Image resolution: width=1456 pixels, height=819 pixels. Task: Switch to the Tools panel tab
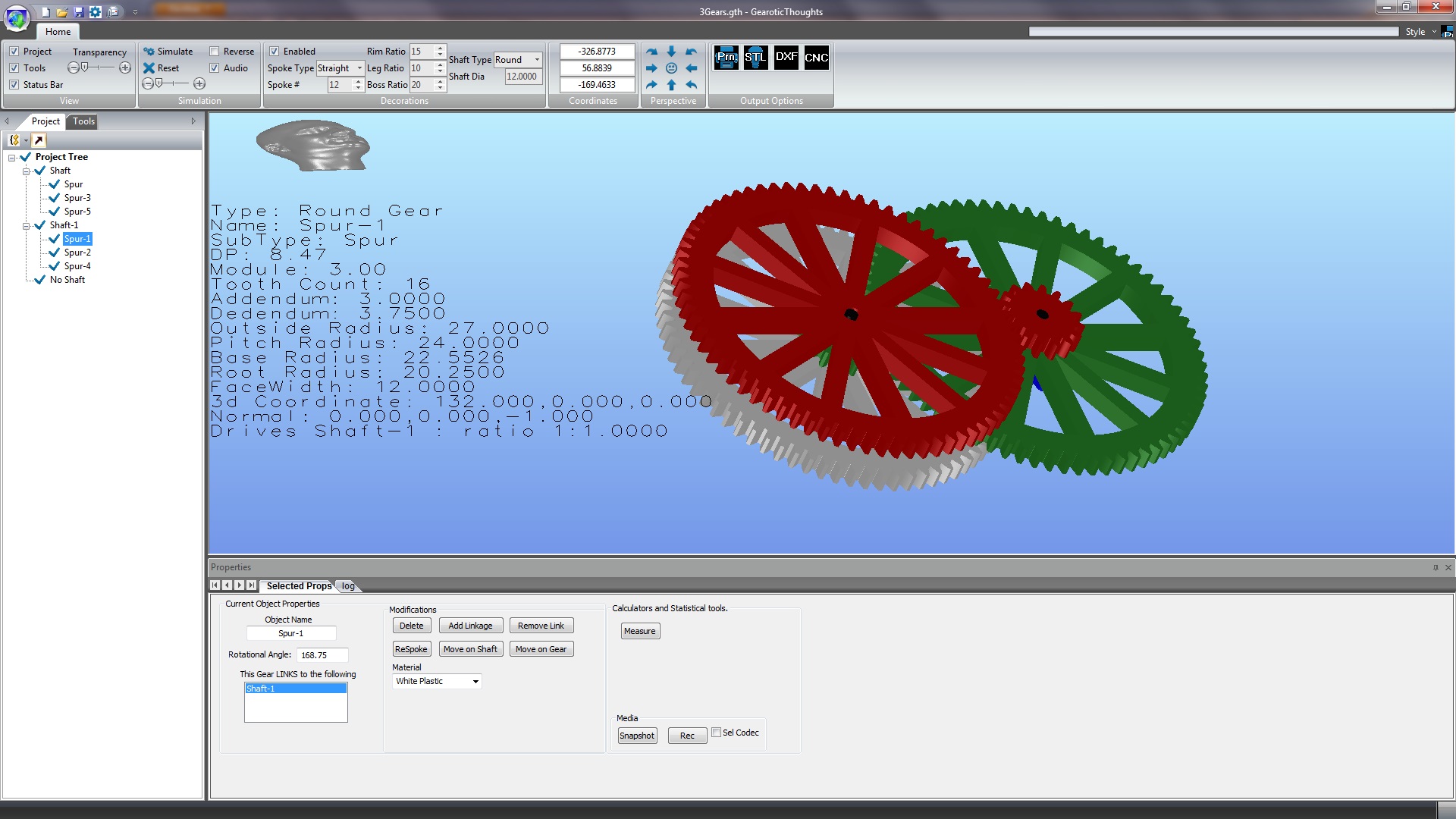tap(83, 121)
